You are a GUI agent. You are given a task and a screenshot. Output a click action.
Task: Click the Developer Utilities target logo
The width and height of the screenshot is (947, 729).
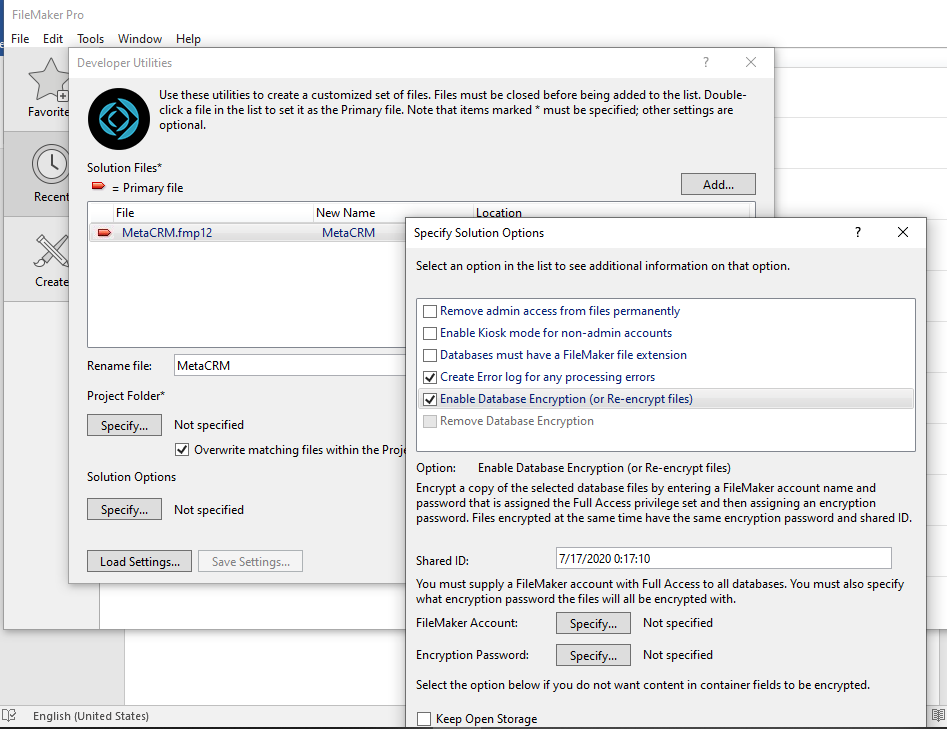tap(118, 118)
